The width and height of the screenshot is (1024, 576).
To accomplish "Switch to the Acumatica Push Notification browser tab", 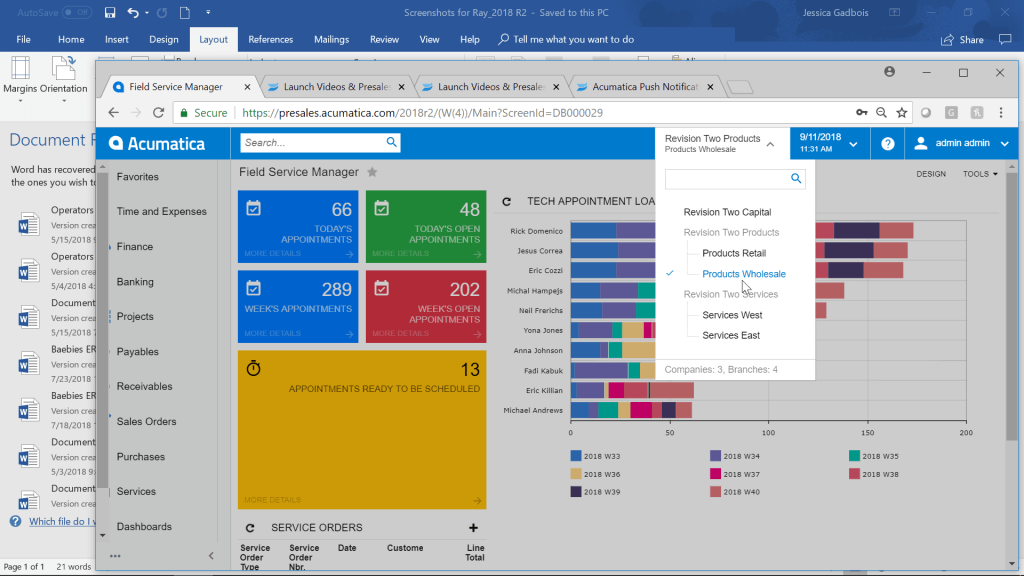I will coord(643,86).
